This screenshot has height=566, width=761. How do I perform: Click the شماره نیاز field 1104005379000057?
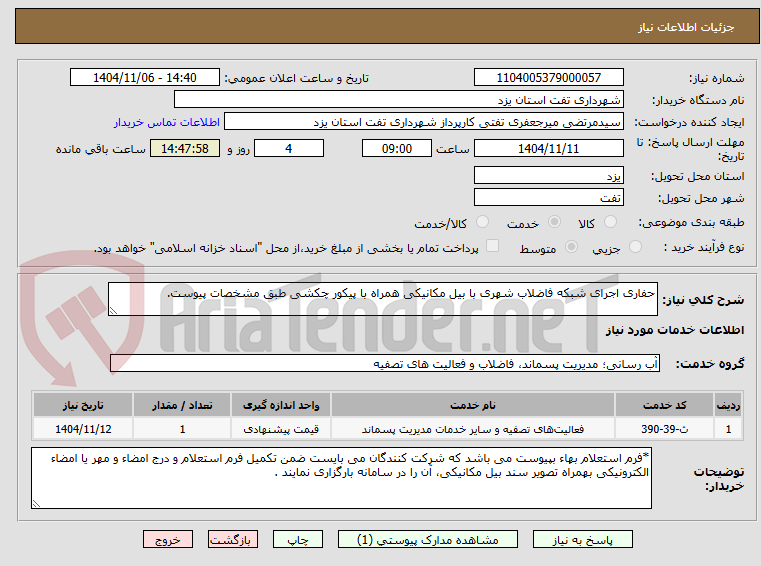tap(548, 77)
